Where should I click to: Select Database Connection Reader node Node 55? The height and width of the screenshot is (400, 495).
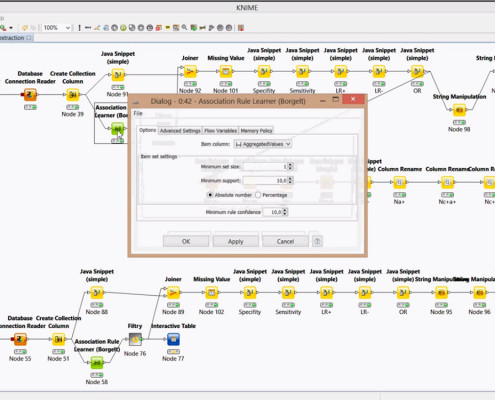tap(20, 339)
